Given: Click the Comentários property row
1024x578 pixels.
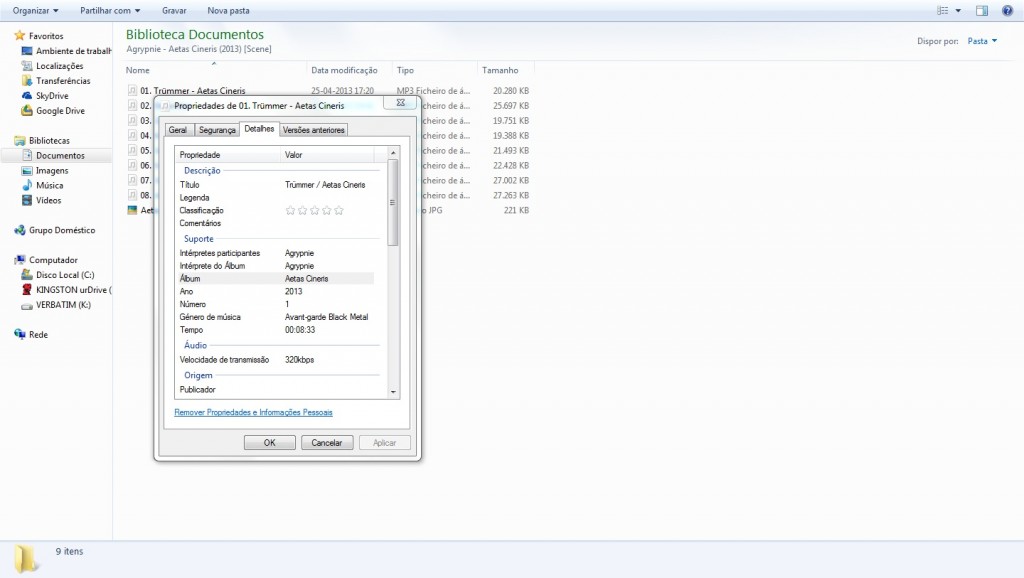Looking at the screenshot, I should [x=275, y=223].
